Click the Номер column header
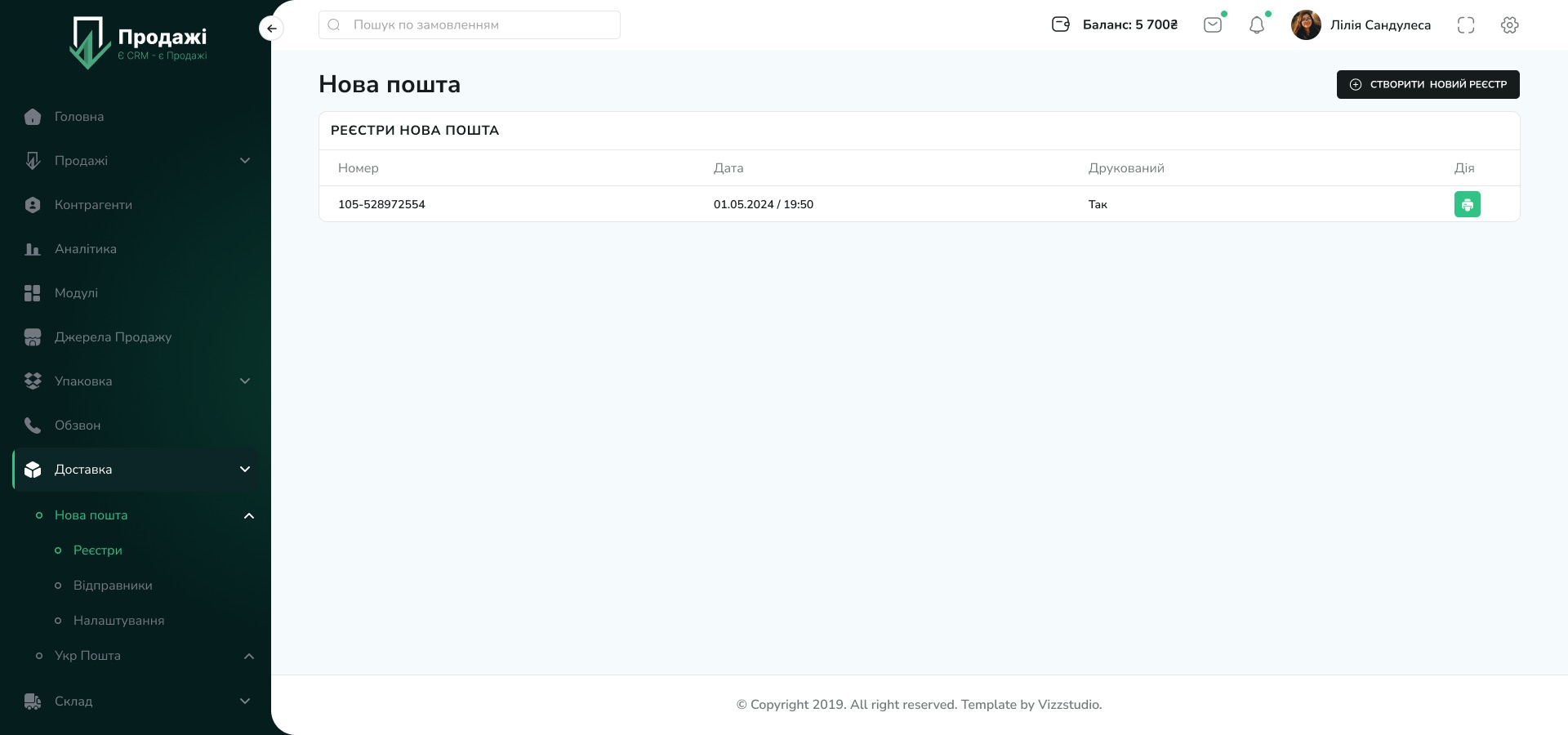The height and width of the screenshot is (735, 1568). [359, 168]
